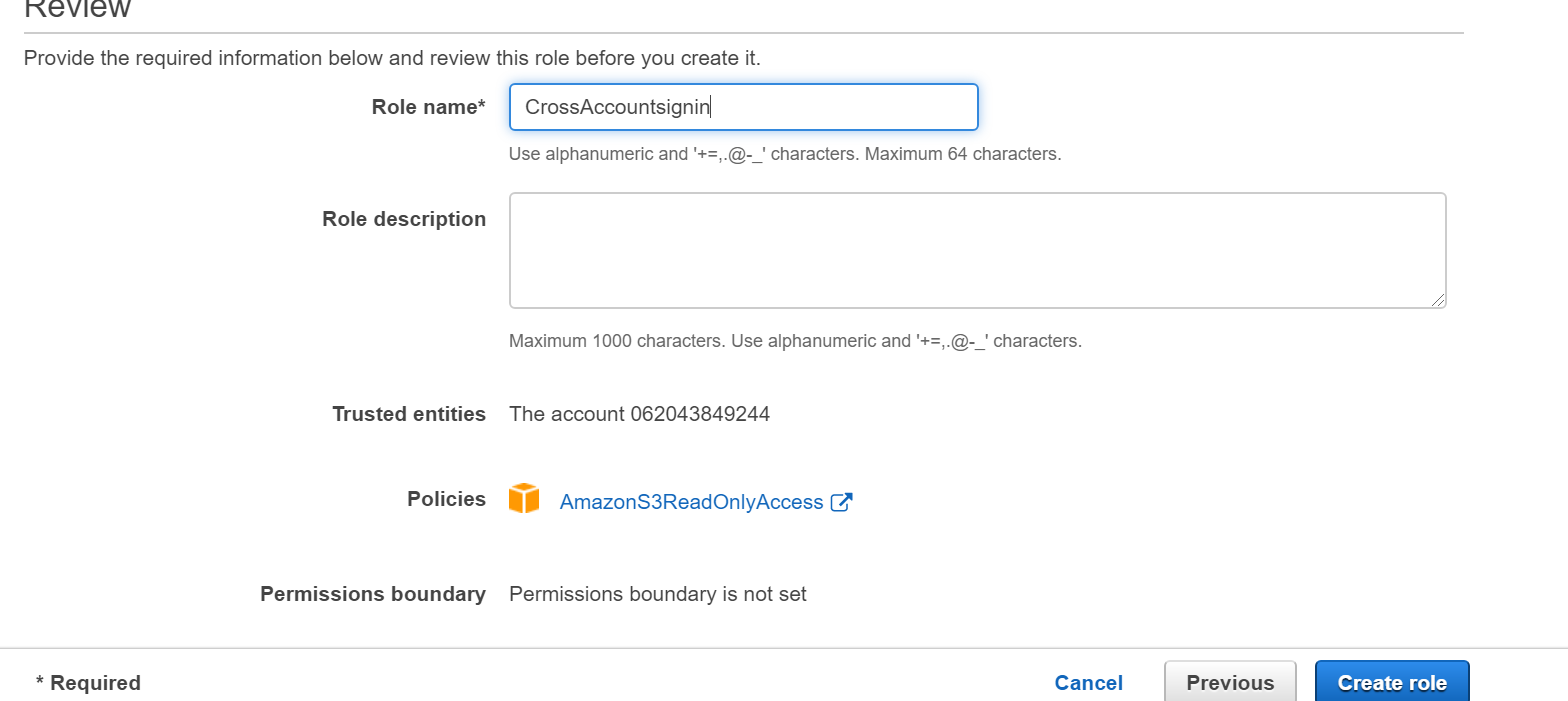The width and height of the screenshot is (1568, 701).
Task: Click the 'Permissions boundary is not set' text
Action: click(x=657, y=594)
